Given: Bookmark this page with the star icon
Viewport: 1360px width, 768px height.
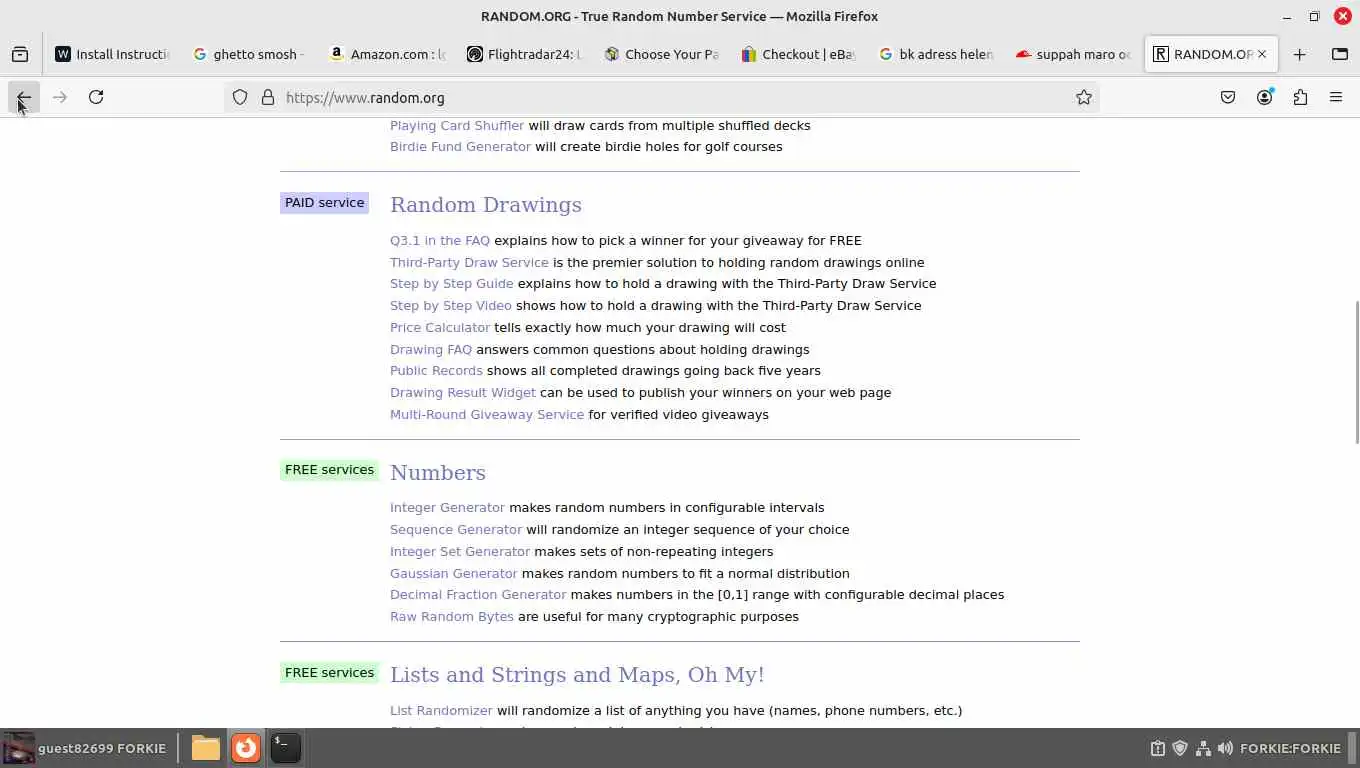Looking at the screenshot, I should pos(1083,97).
